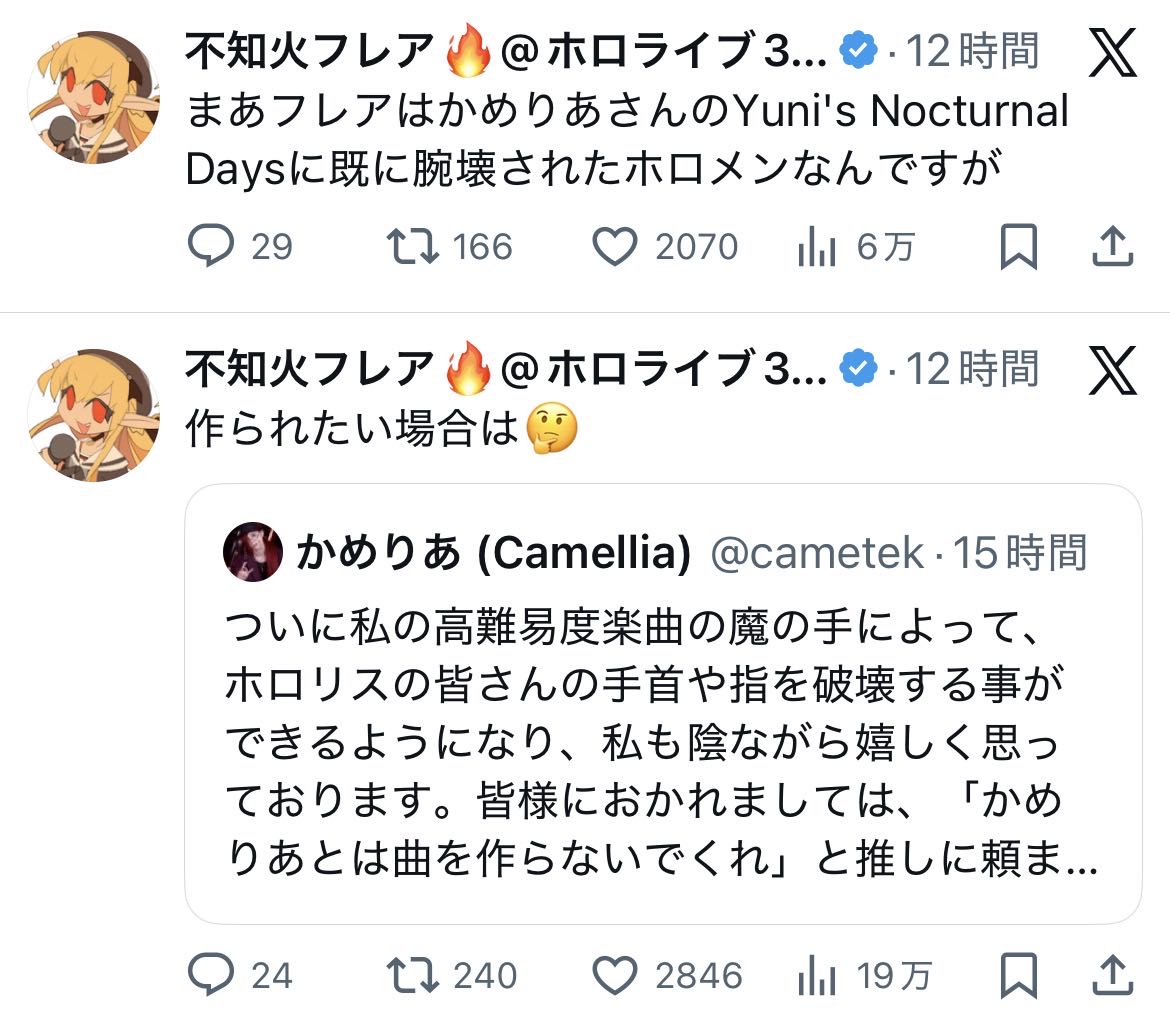Open the X logo on the second tweet
1170x1032 pixels.
(1112, 371)
